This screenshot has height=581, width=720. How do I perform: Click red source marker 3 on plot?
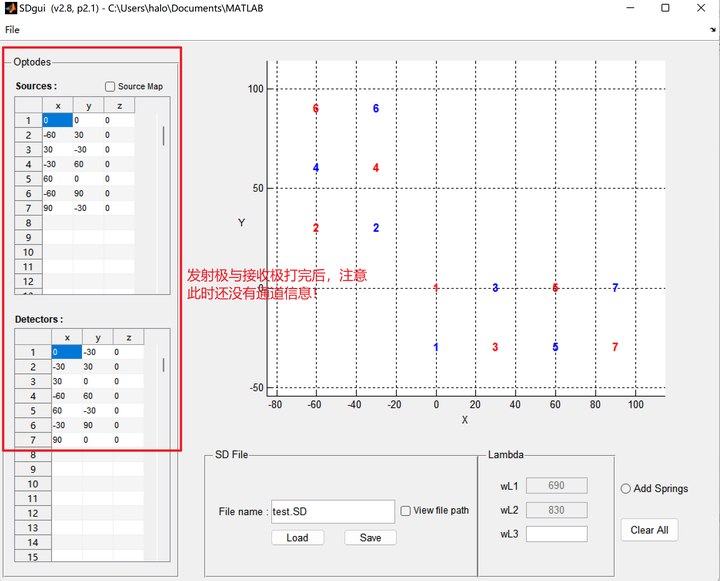click(495, 347)
